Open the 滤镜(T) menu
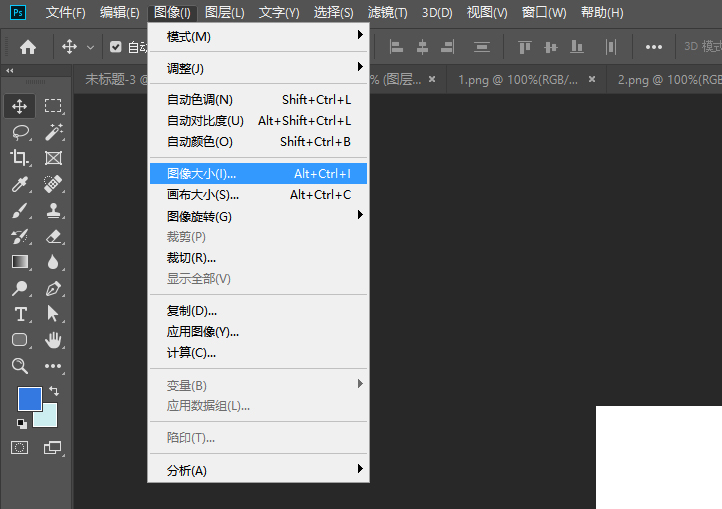Image resolution: width=722 pixels, height=509 pixels. 387,12
